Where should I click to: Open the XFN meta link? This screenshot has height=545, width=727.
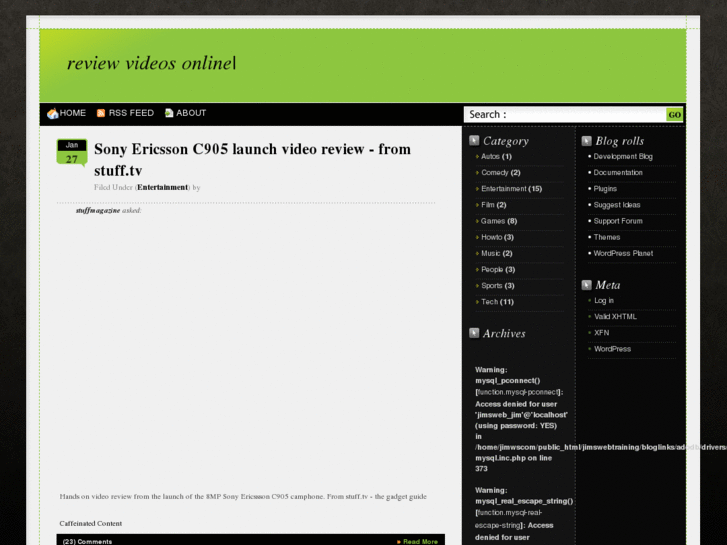602,333
